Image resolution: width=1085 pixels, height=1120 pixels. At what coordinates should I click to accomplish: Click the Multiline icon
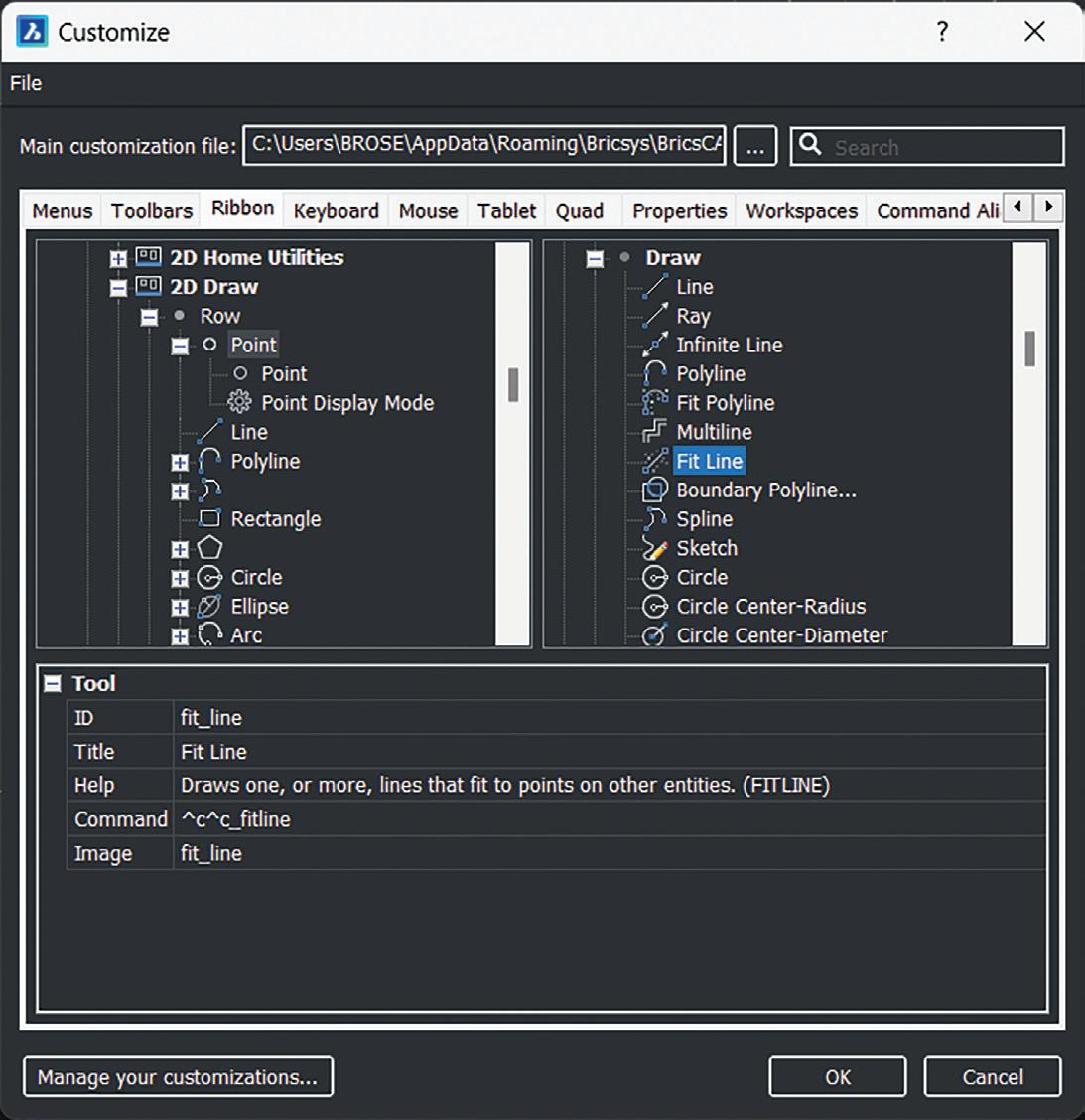tap(655, 432)
